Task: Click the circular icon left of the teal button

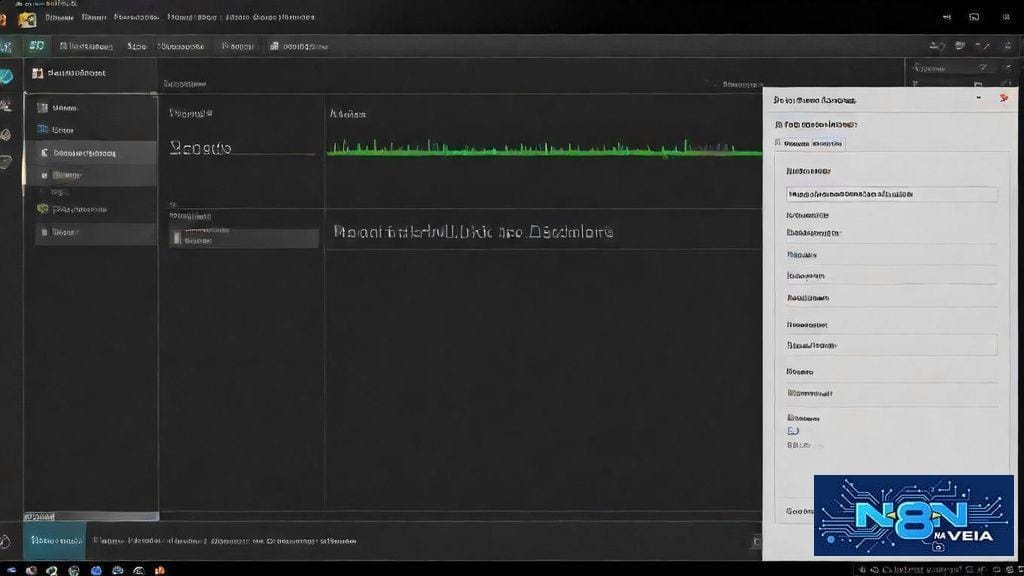Action: 5,541
